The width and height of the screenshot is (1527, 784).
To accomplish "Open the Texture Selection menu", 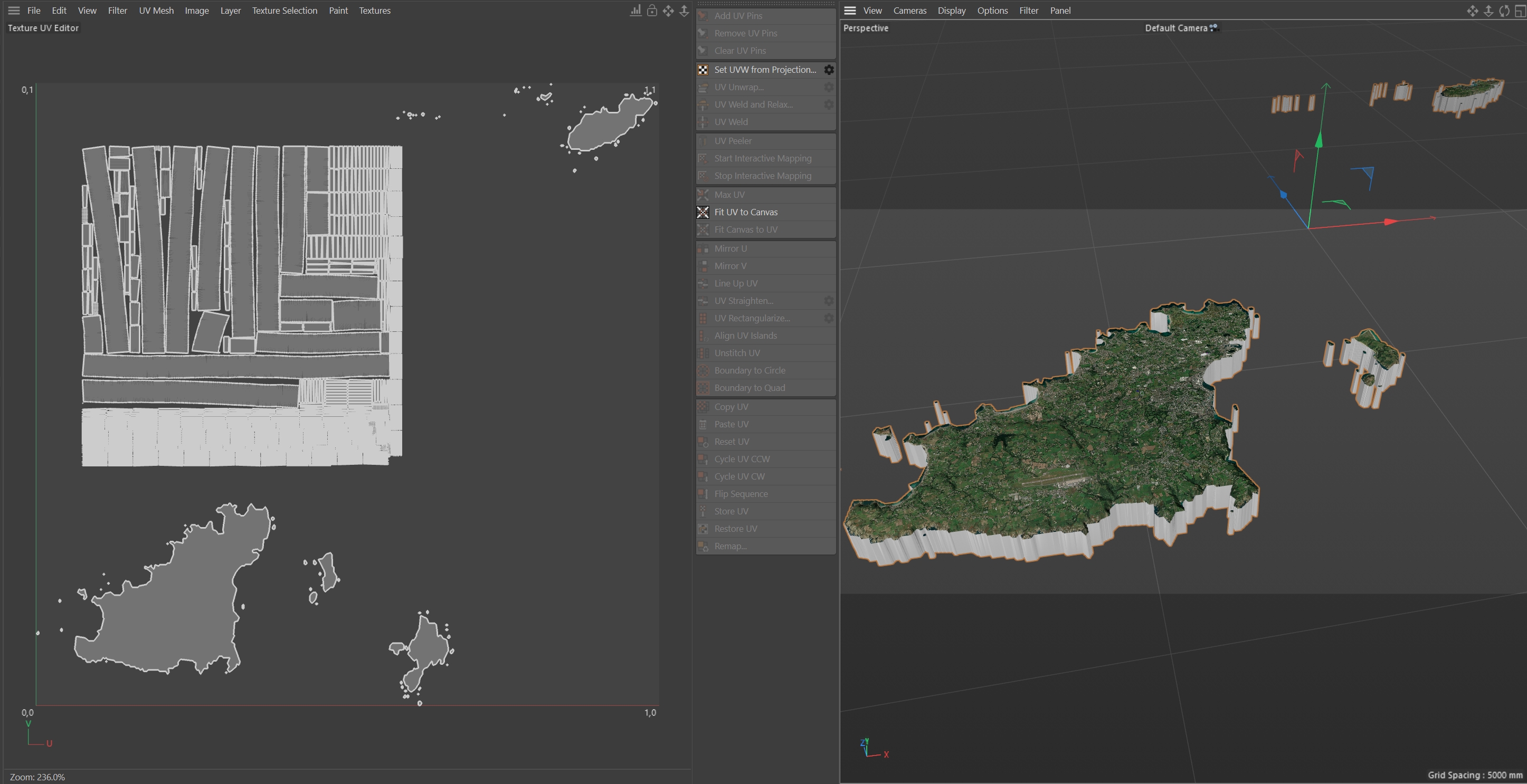I will [x=284, y=11].
